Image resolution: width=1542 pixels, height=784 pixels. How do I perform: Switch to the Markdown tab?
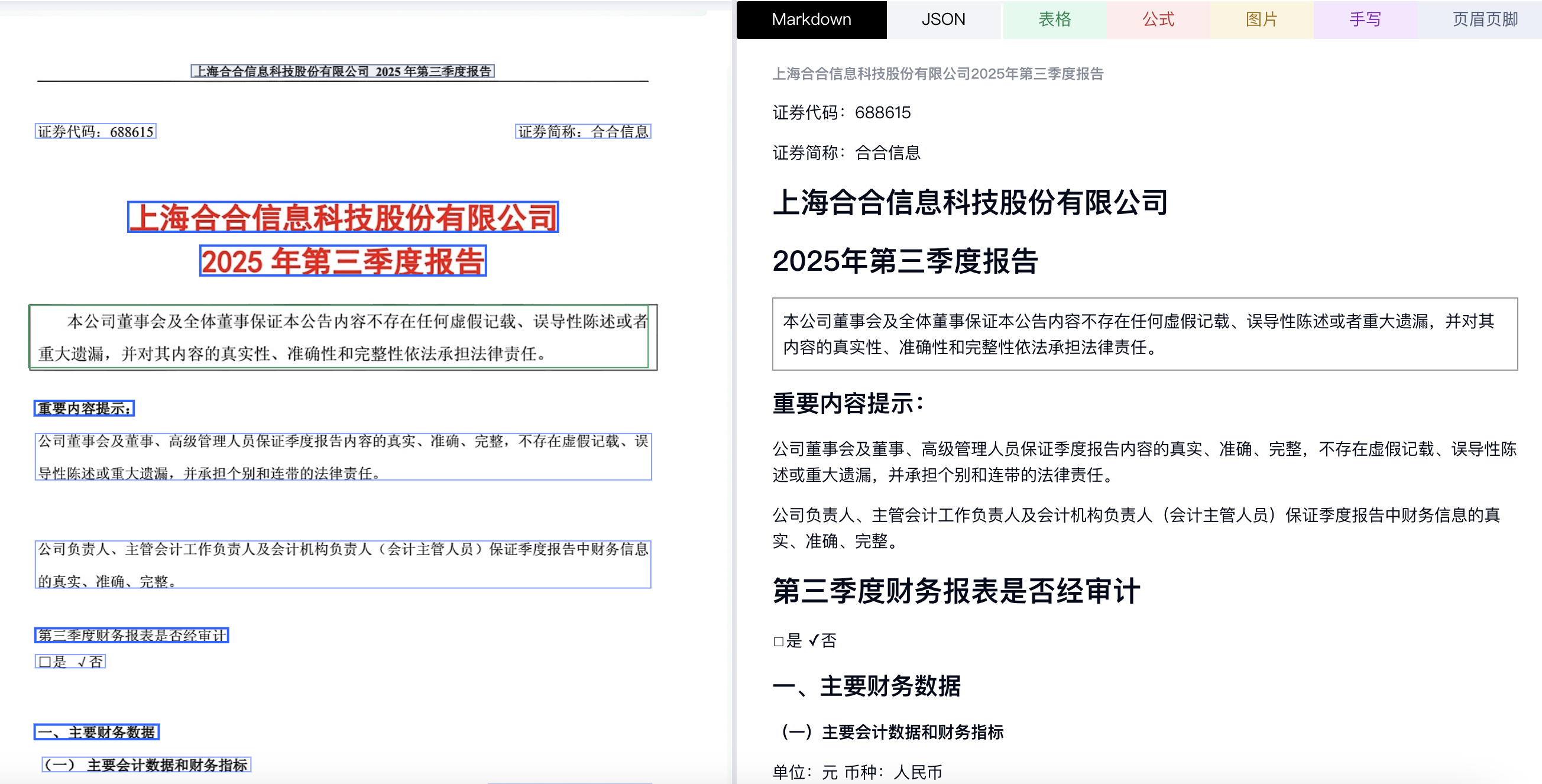[x=811, y=20]
